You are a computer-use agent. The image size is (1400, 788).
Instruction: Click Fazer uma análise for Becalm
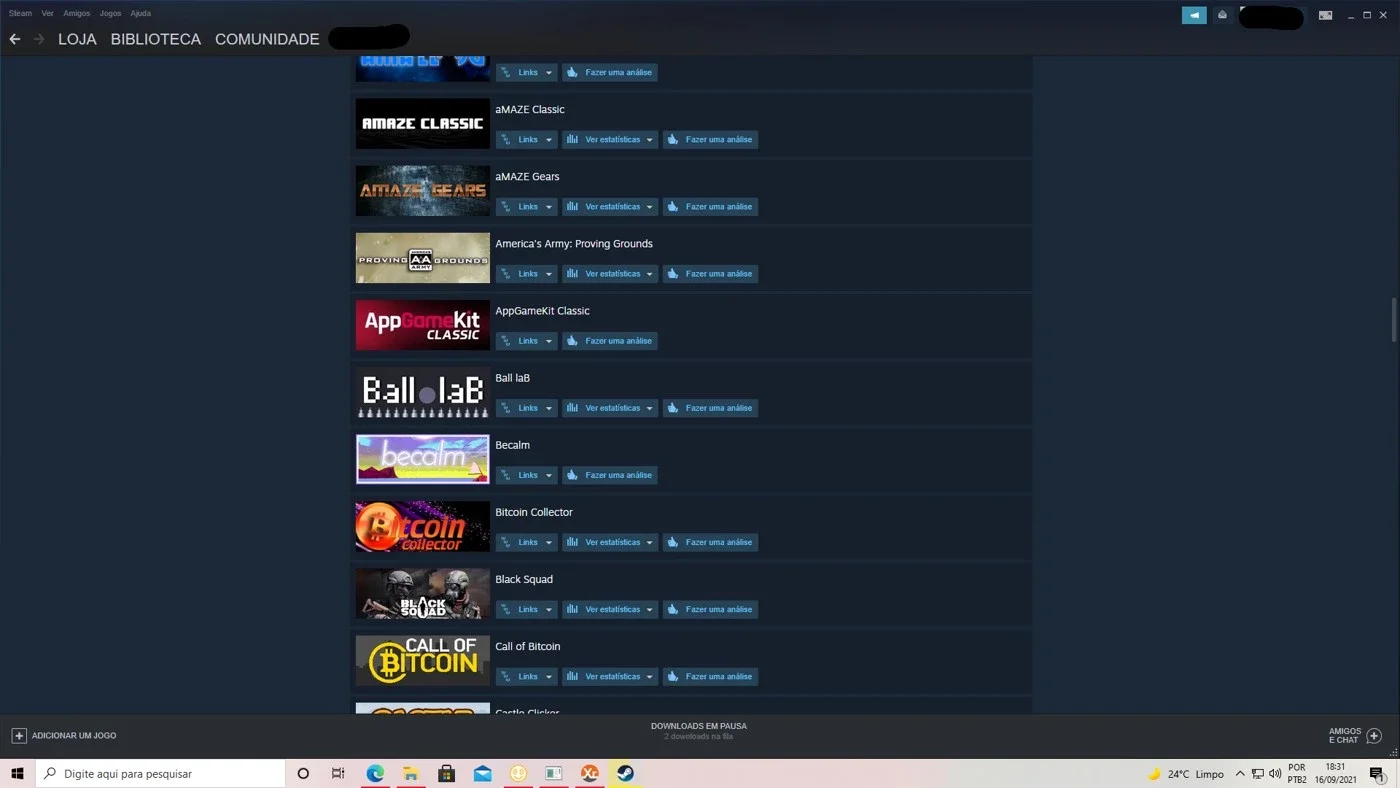610,475
